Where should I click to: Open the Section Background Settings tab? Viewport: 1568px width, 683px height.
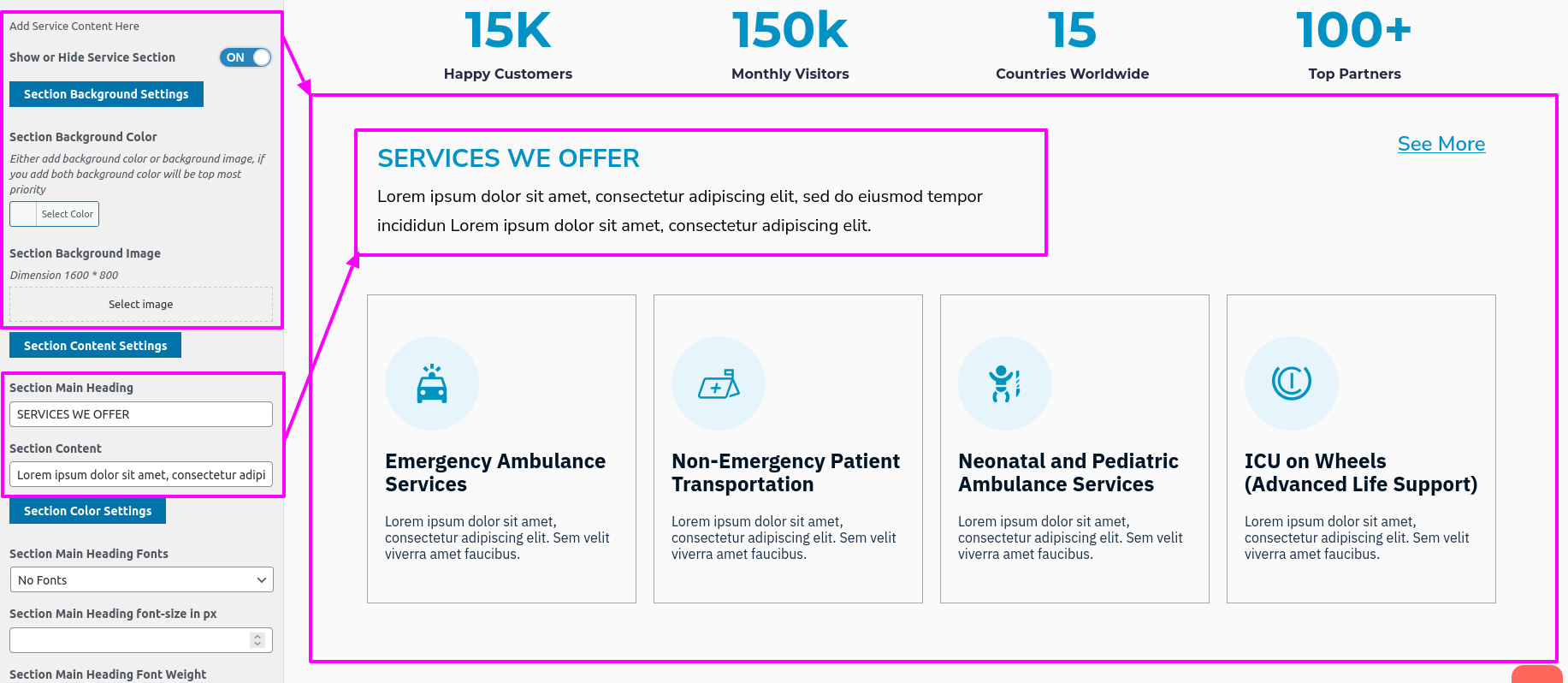click(x=106, y=94)
